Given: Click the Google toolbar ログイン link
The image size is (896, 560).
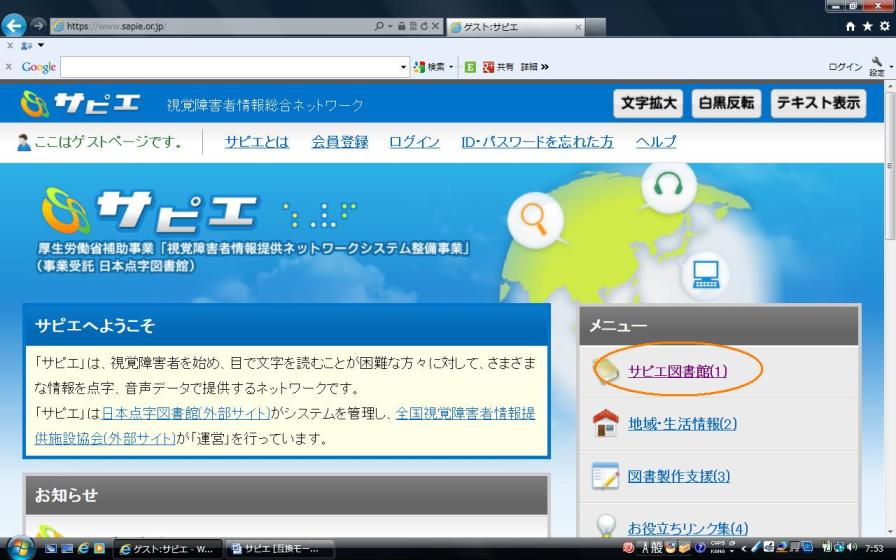Looking at the screenshot, I should coord(845,67).
